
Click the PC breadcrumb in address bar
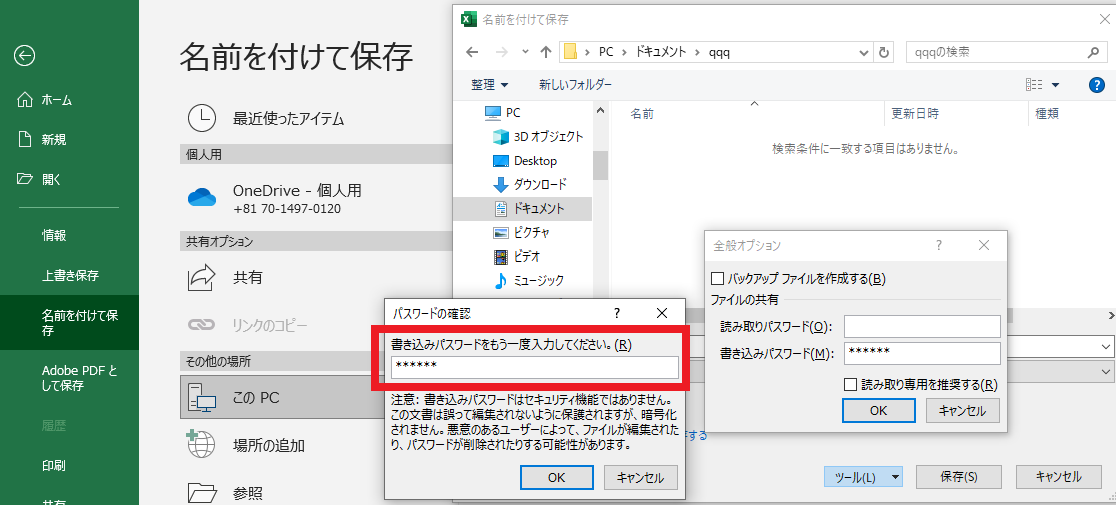(606, 52)
